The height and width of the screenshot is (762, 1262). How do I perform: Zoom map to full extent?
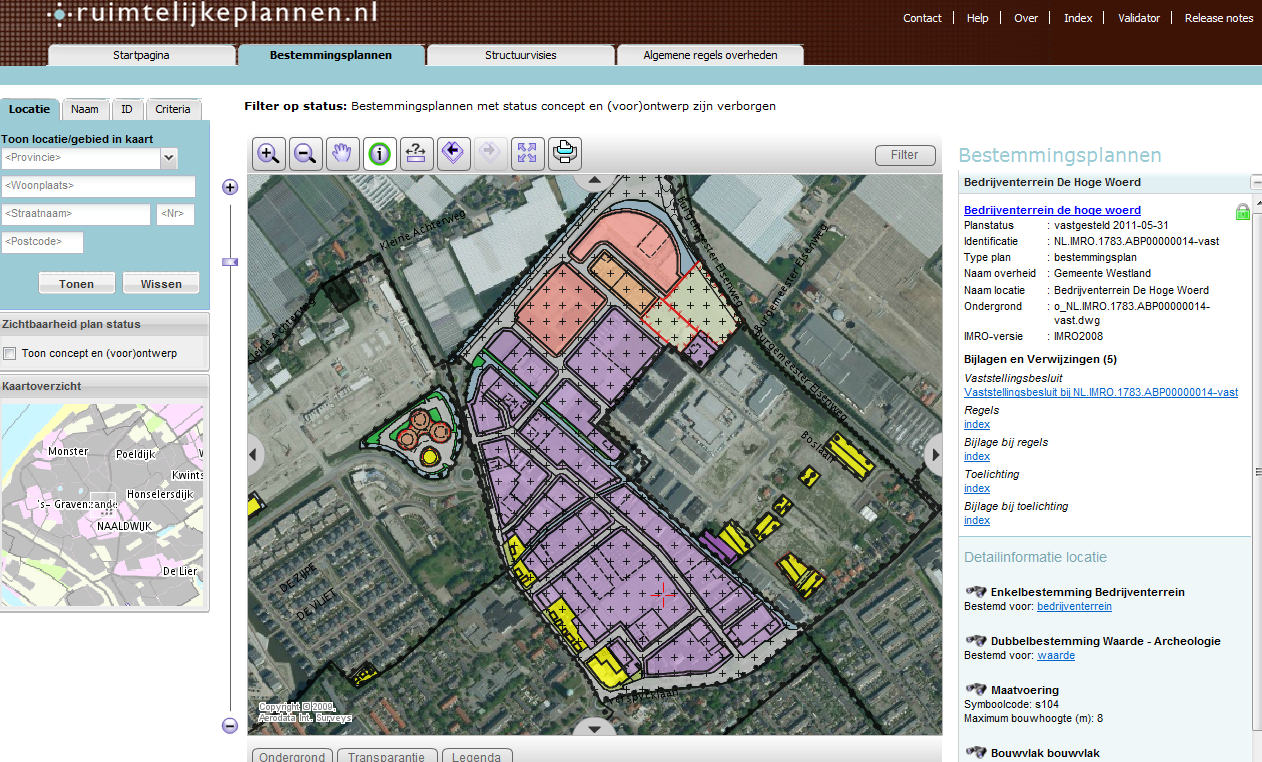[527, 153]
